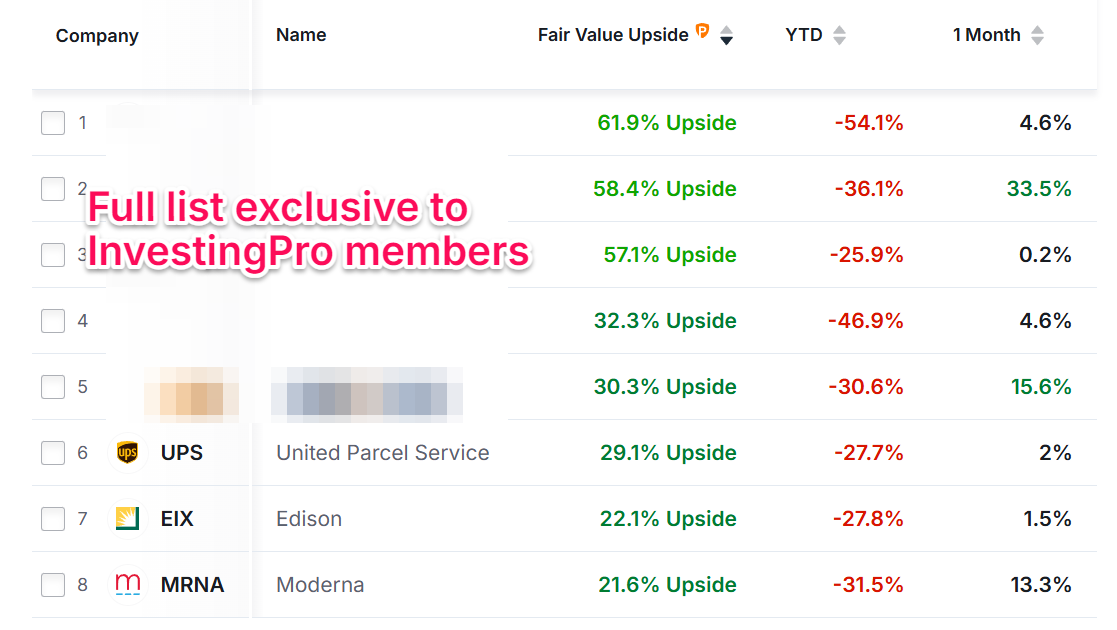Check the Moderna row checkbox
The width and height of the screenshot is (1117, 630).
(53, 585)
